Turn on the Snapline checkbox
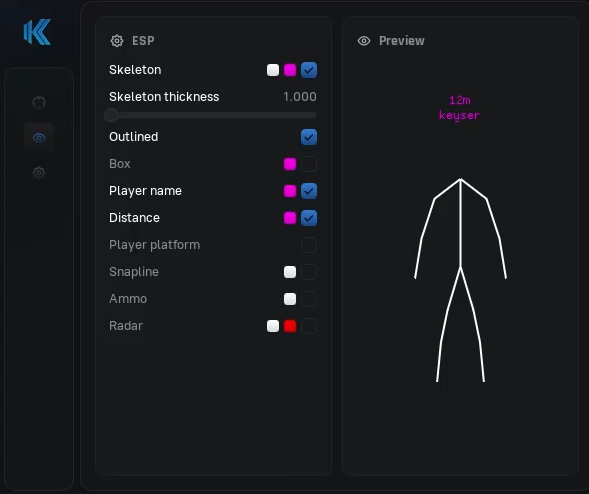Viewport: 589px width, 494px height. pos(309,272)
